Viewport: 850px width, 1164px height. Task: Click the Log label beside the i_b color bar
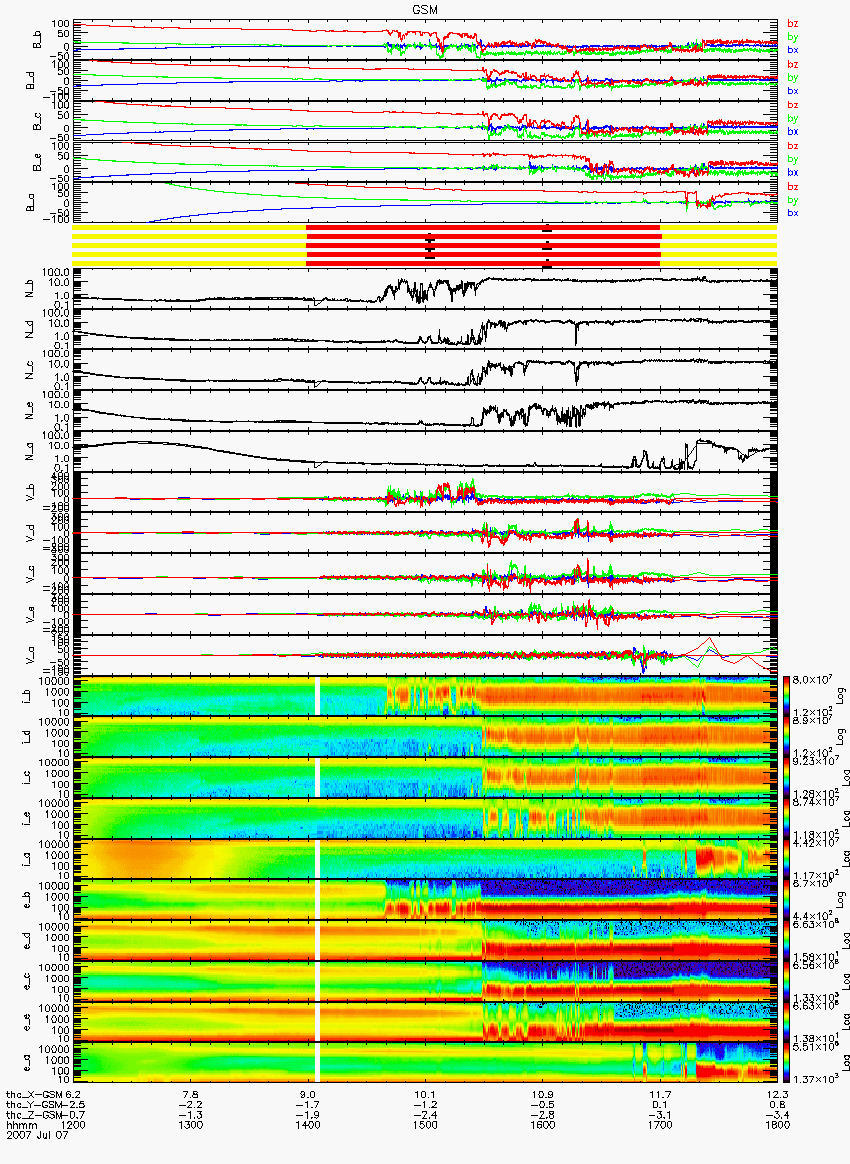pyautogui.click(x=841, y=696)
